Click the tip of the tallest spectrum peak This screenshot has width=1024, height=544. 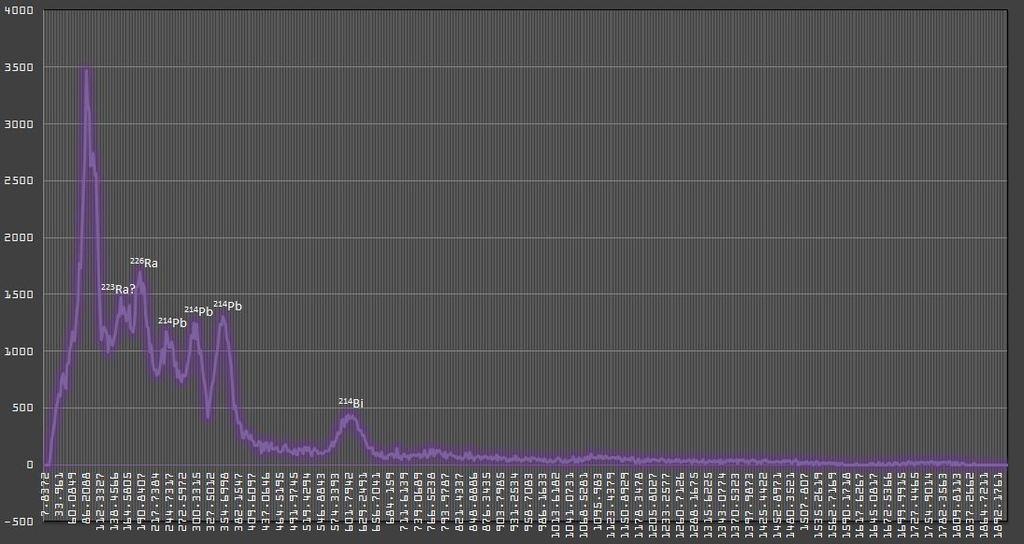tap(86, 70)
